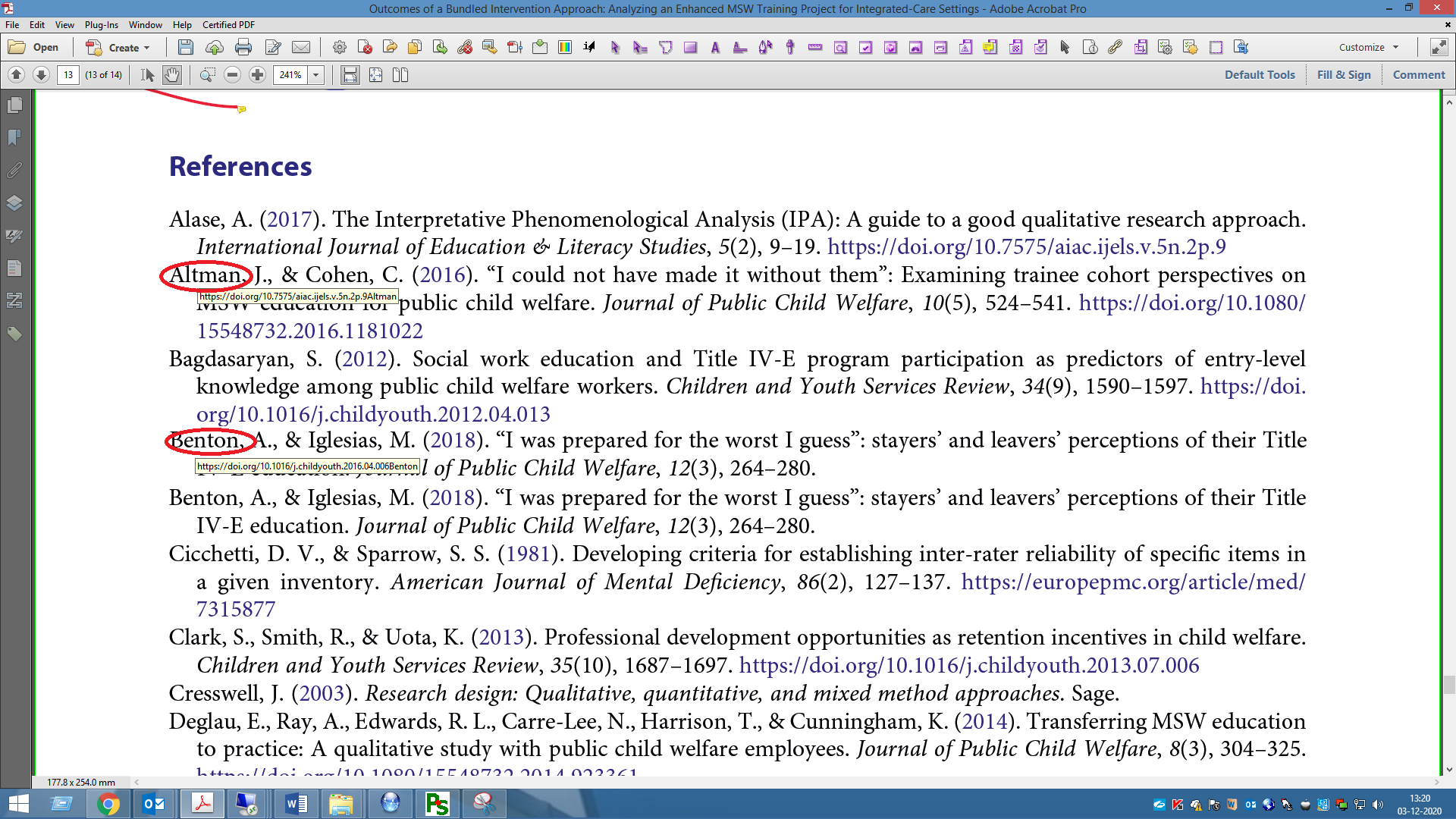Open Acrobat Preferences via the gear icon
Image resolution: width=1456 pixels, height=819 pixels.
tap(338, 47)
